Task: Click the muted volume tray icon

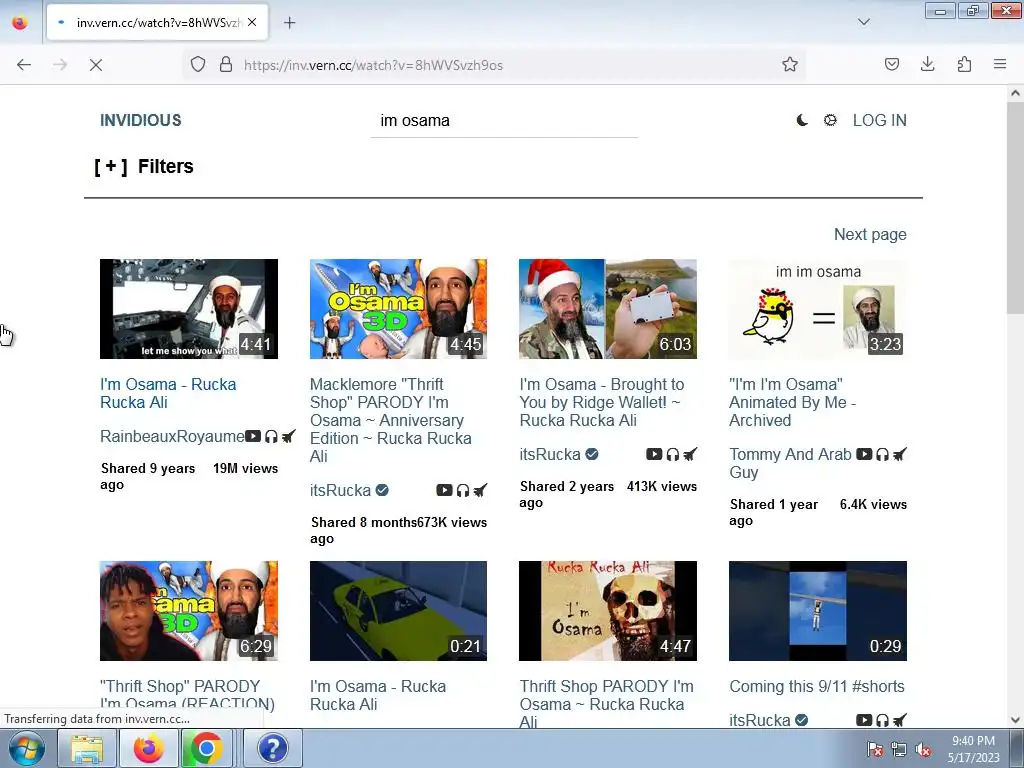Action: pos(923,750)
